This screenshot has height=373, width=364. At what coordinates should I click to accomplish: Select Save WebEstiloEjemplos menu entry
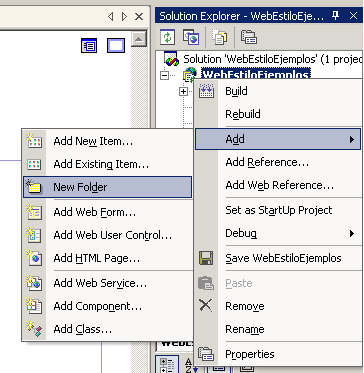click(278, 258)
